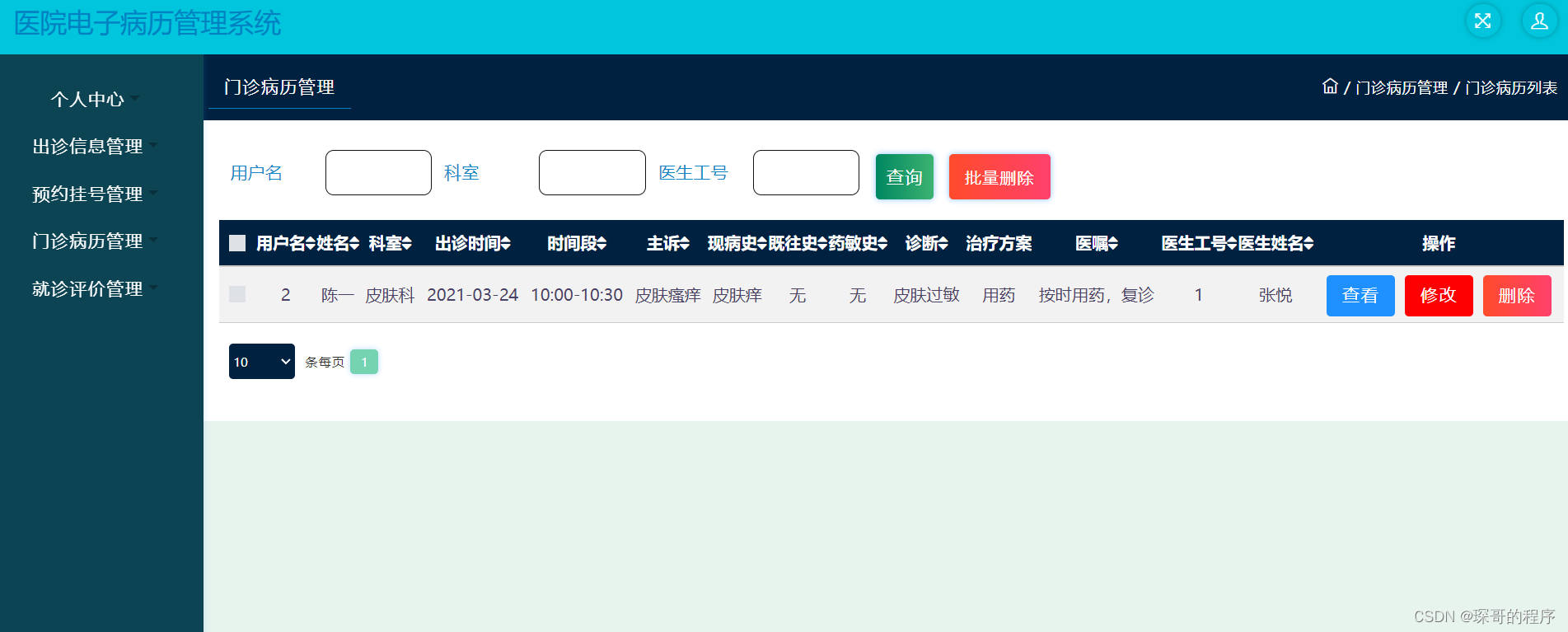Click the 皮肤科 department cell
This screenshot has height=632, width=1568.
(x=391, y=295)
